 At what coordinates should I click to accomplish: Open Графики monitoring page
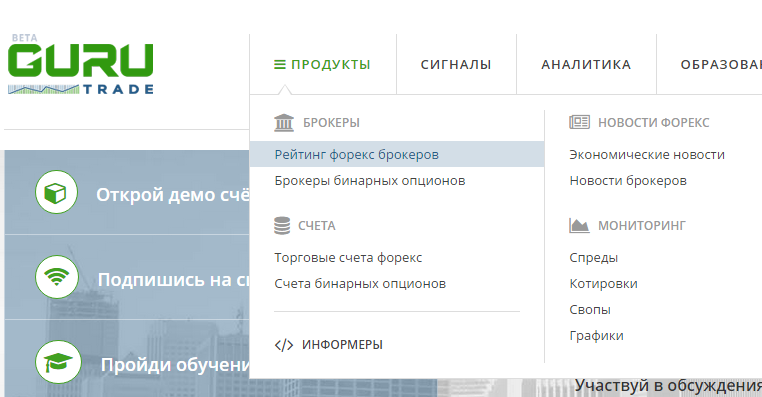[x=596, y=336]
